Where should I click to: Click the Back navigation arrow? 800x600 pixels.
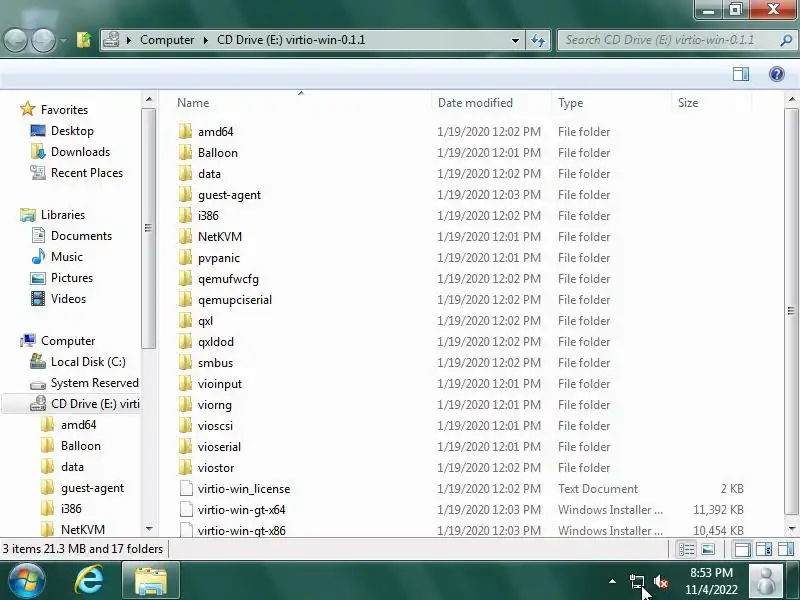(x=15, y=40)
